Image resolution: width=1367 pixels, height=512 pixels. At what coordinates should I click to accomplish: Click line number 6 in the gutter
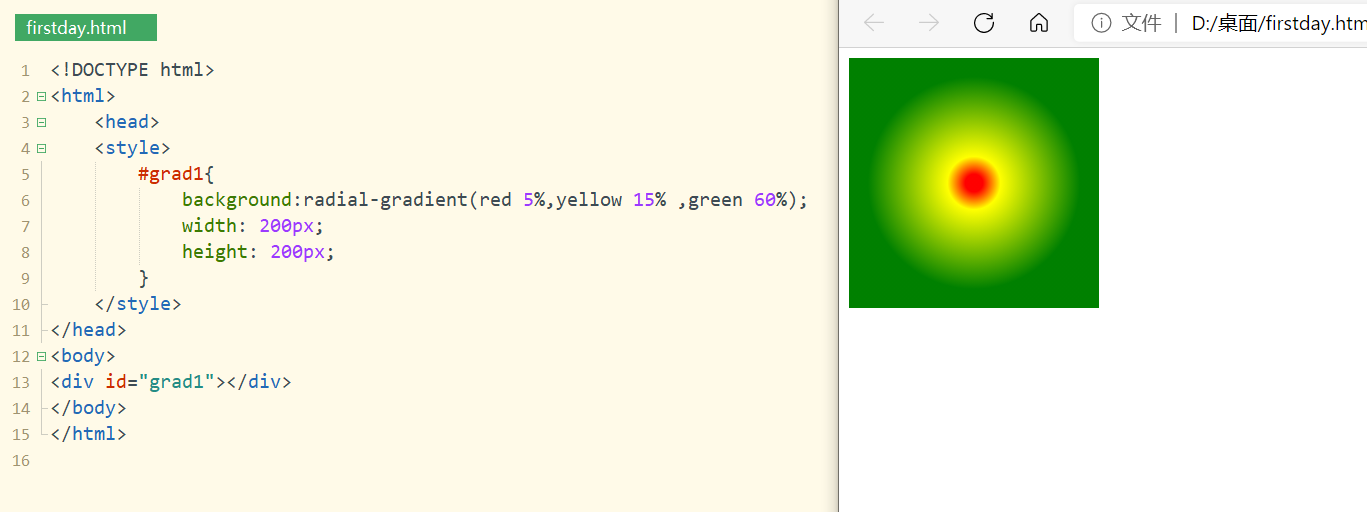[x=25, y=201]
